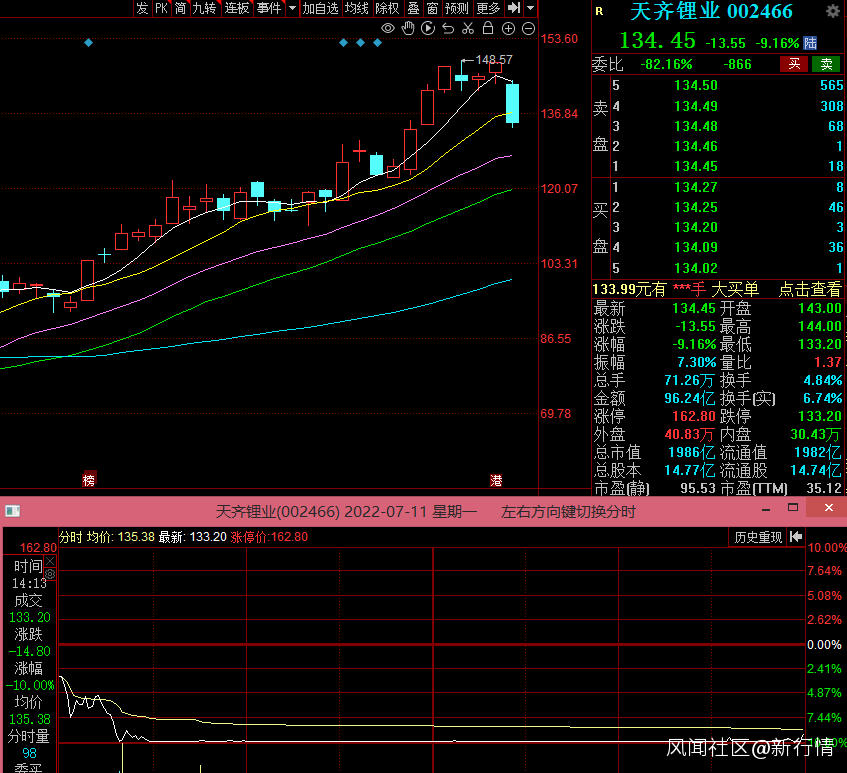This screenshot has height=773, width=847.
Task: Open the settings gear beside stock title
Action: tap(833, 11)
